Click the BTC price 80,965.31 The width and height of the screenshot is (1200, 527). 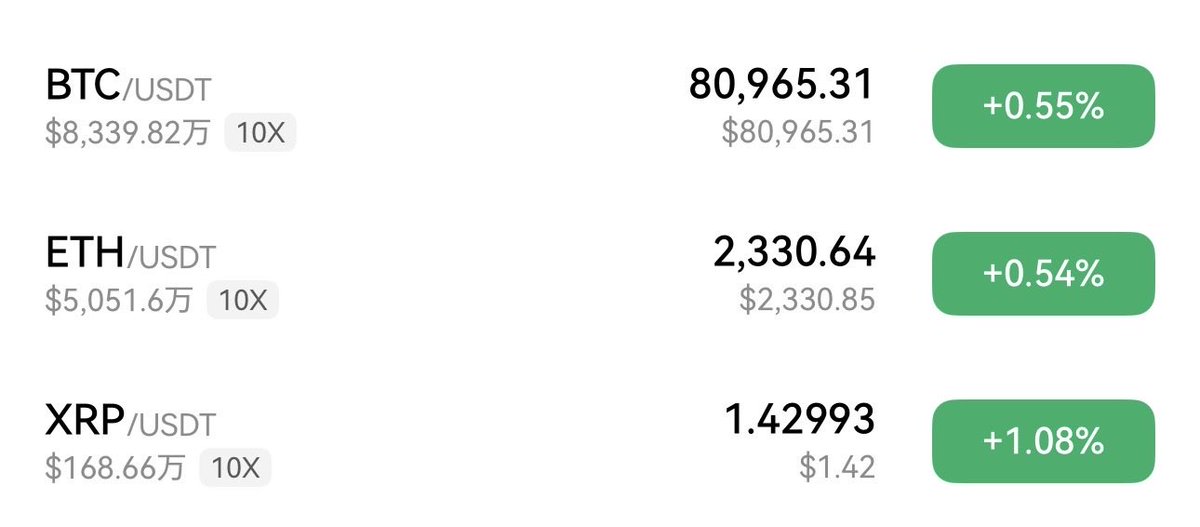(781, 85)
